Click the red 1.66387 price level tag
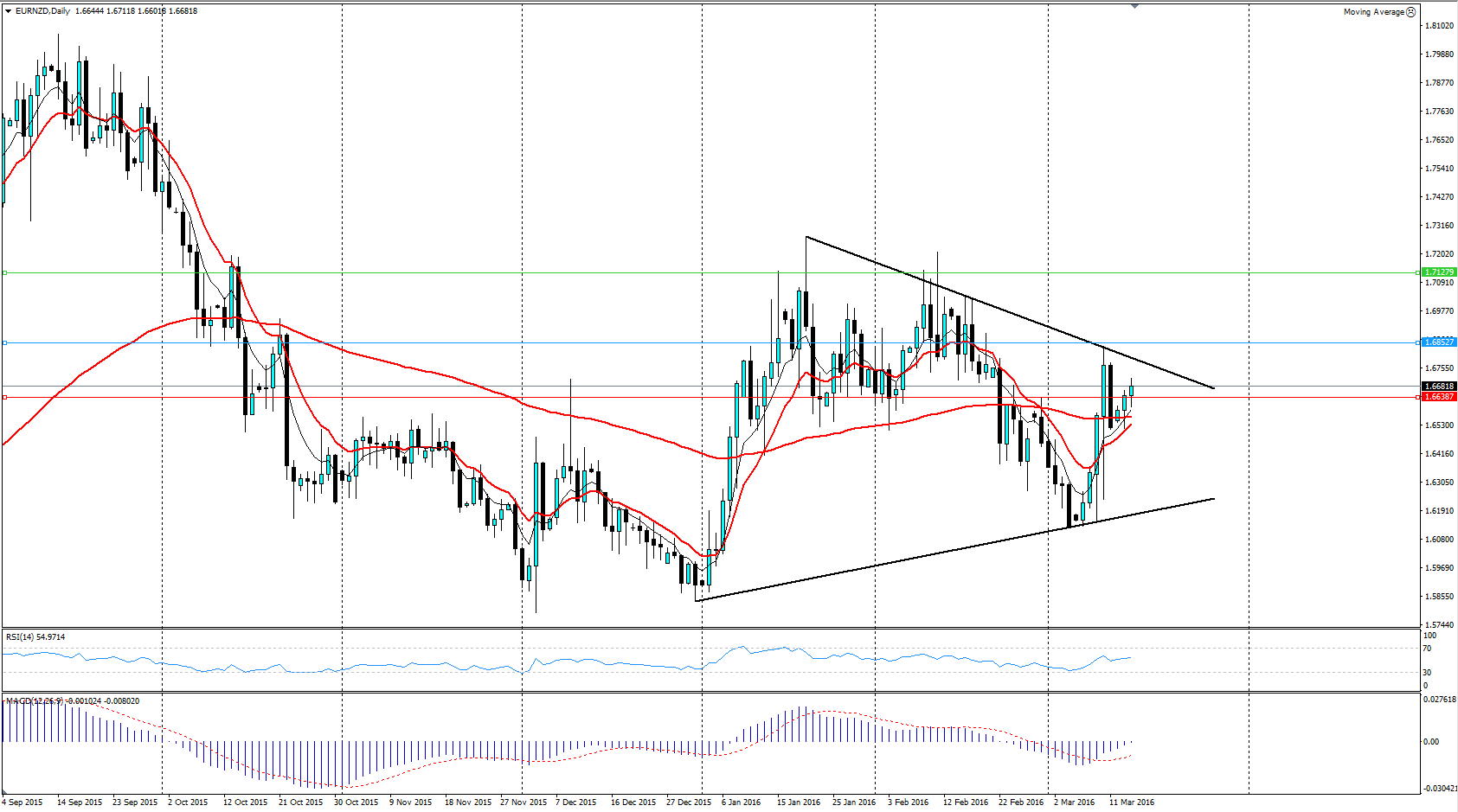Viewport: 1458px width, 812px height. click(x=1439, y=397)
